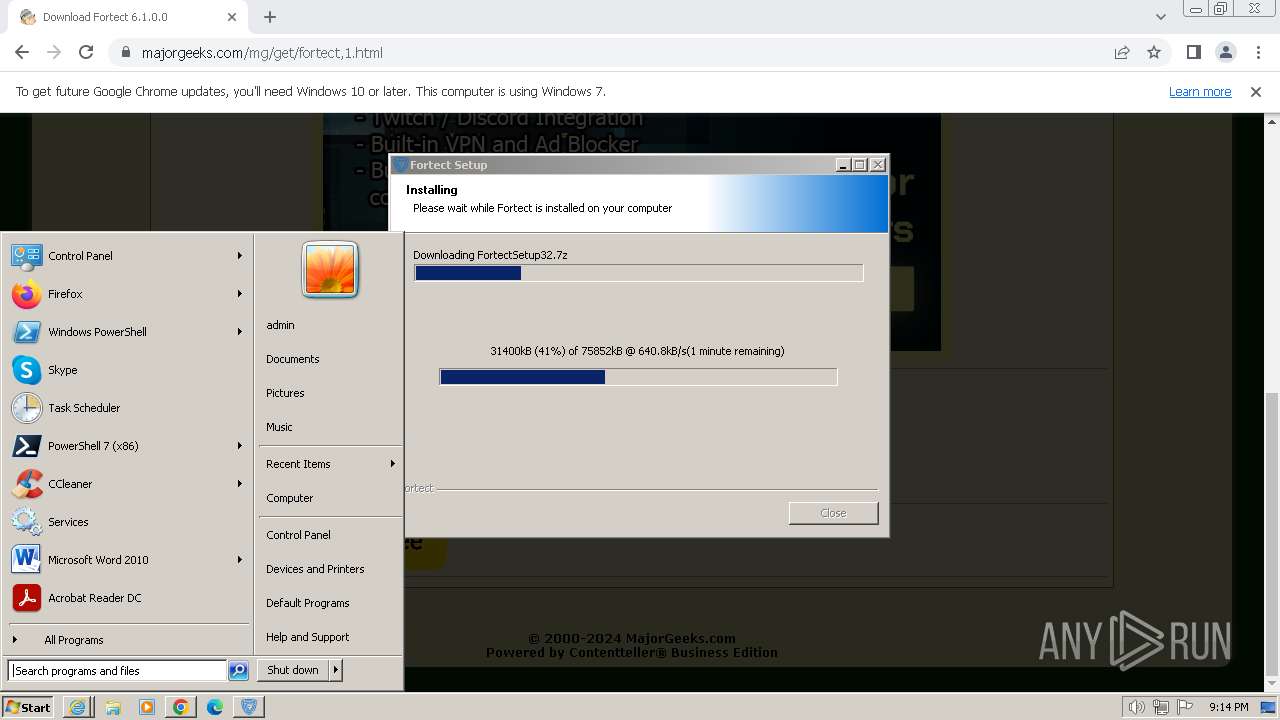Click Learn more link in Chrome notice

click(x=1200, y=91)
